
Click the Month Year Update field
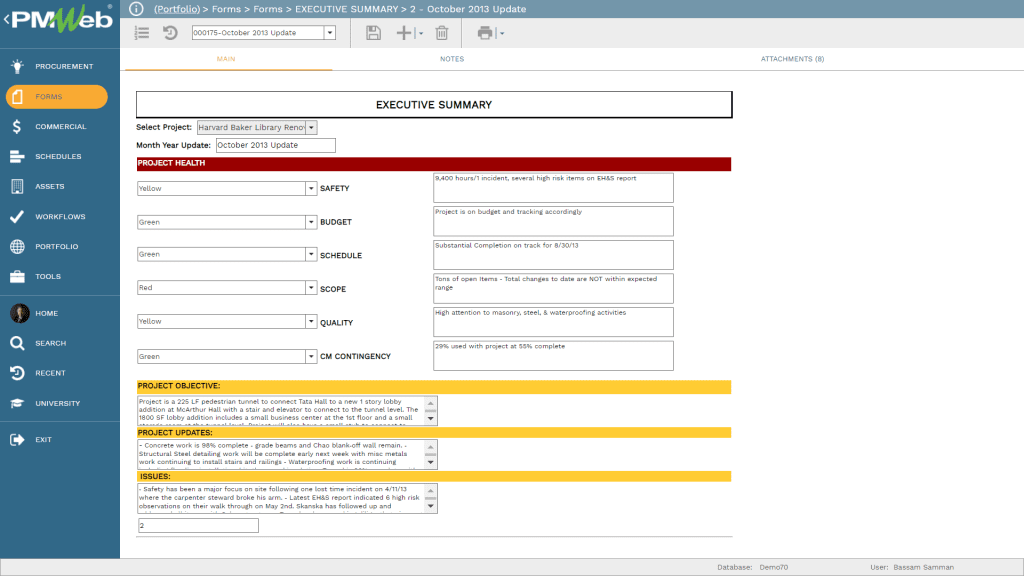(276, 145)
